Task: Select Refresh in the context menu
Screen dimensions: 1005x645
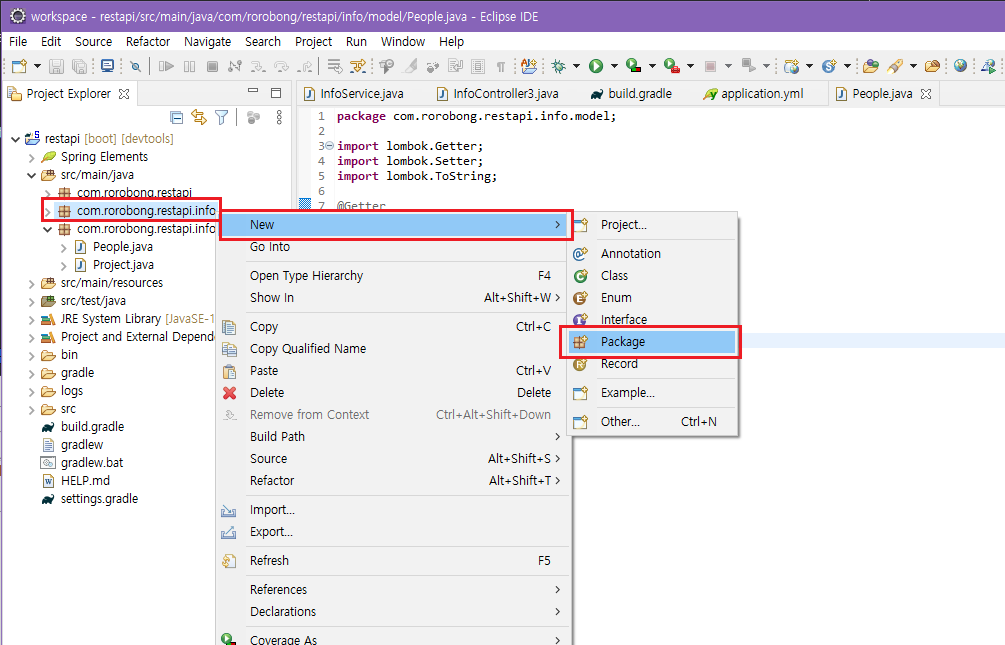Action: point(392,560)
